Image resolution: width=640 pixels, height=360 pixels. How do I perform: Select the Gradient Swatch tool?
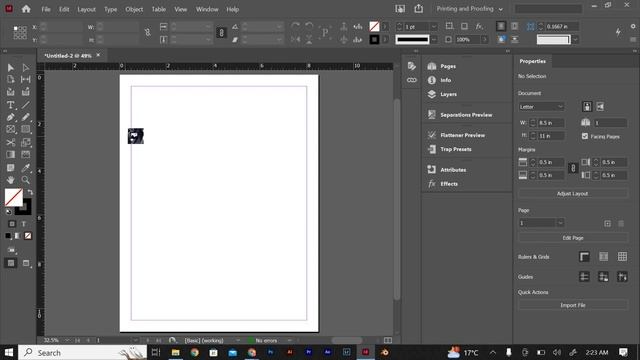tap(11, 155)
